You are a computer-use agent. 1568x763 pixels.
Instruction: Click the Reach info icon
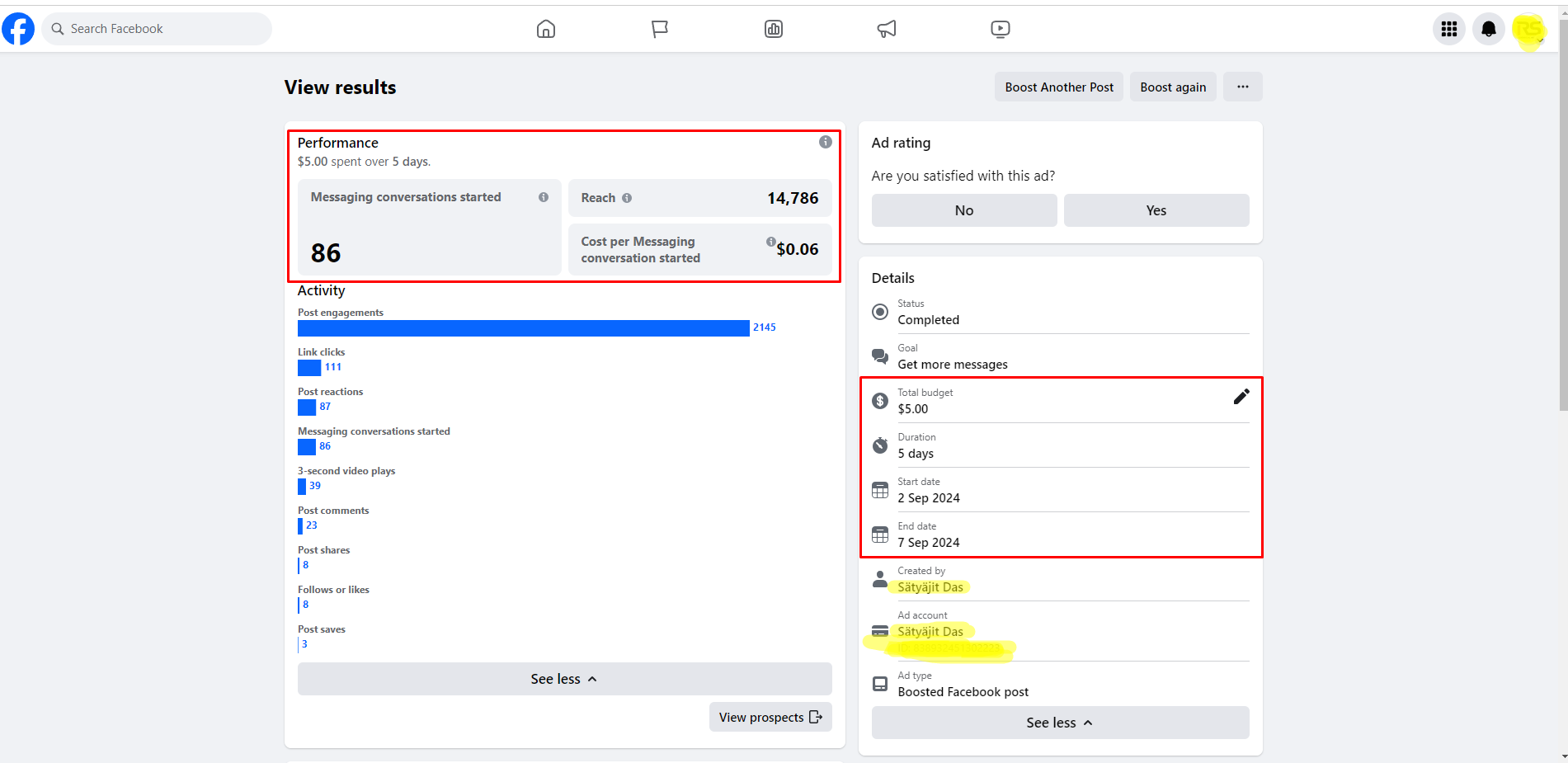click(x=627, y=198)
